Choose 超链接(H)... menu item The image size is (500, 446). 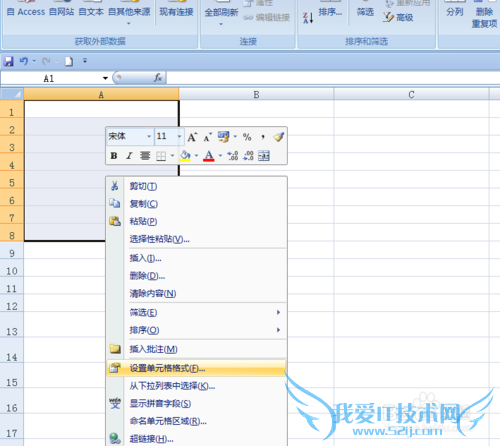(197, 439)
